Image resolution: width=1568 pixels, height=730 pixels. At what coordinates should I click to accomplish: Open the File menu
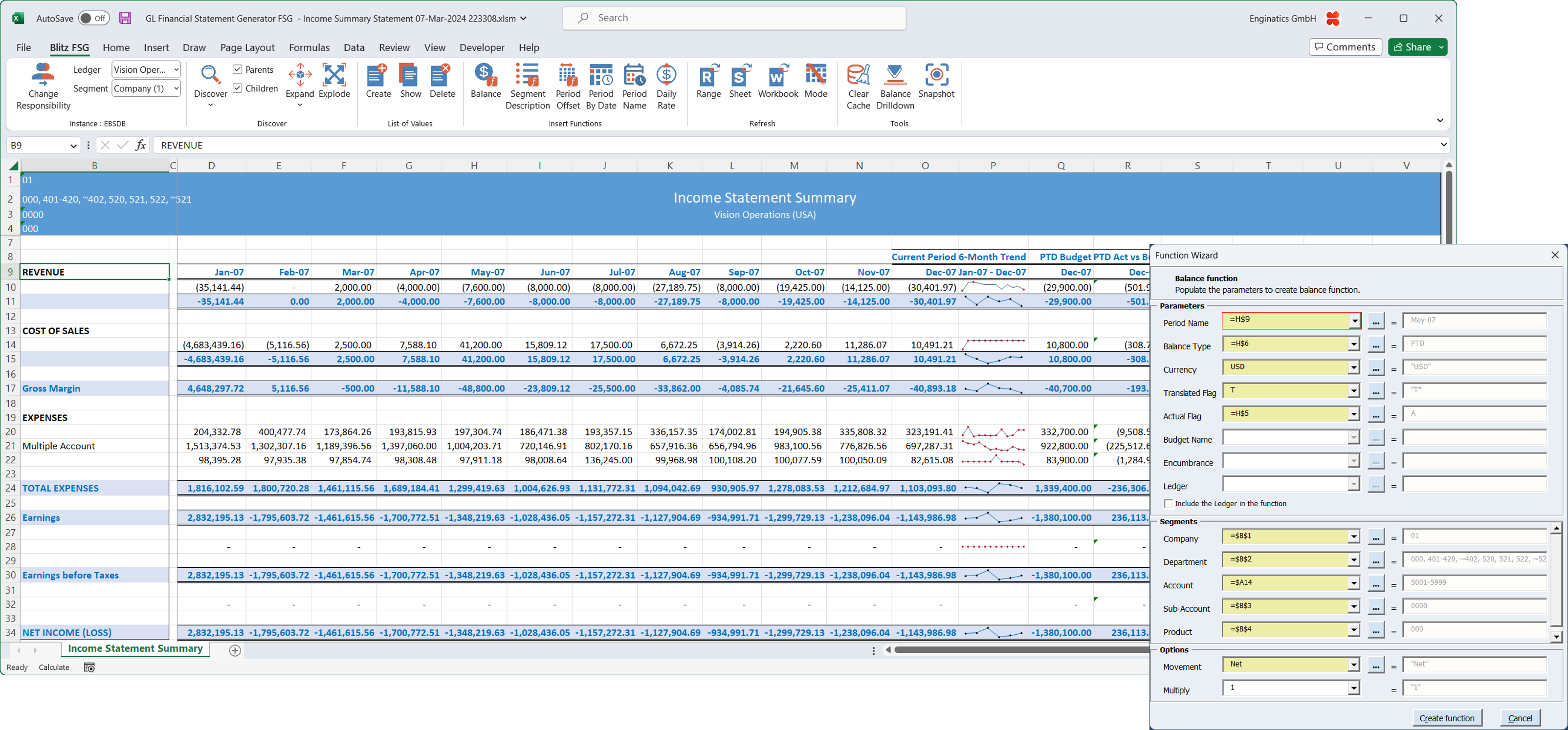24,47
